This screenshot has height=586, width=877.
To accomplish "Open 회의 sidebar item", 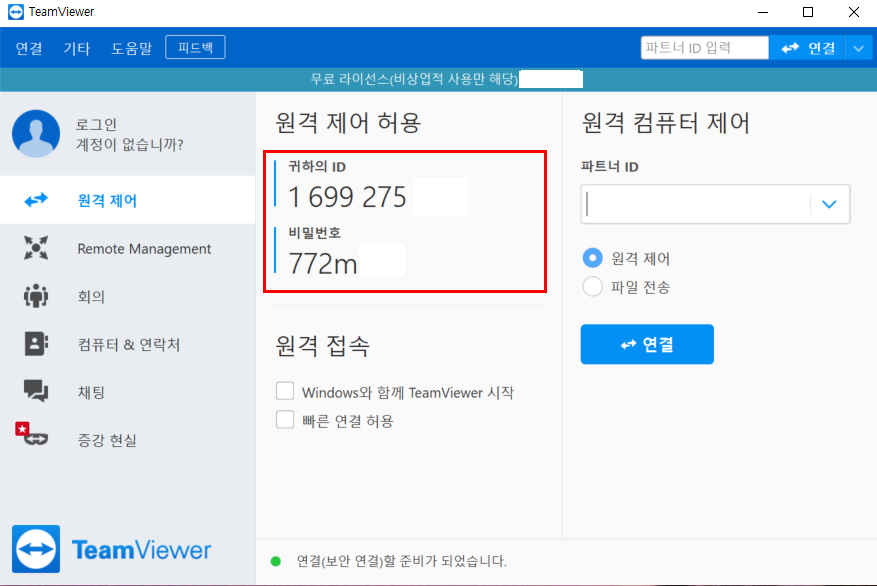I will pos(128,296).
